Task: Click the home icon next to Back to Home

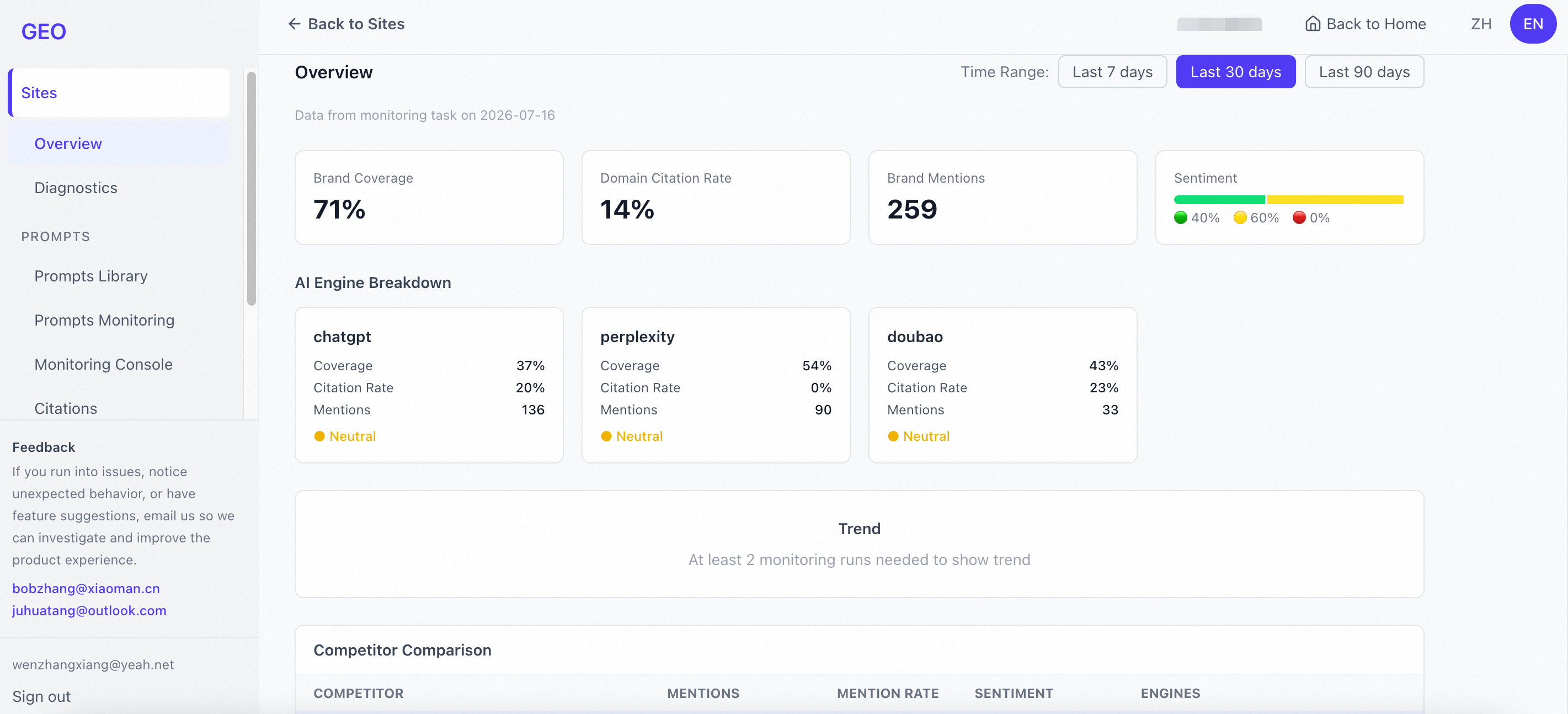Action: 1313,24
